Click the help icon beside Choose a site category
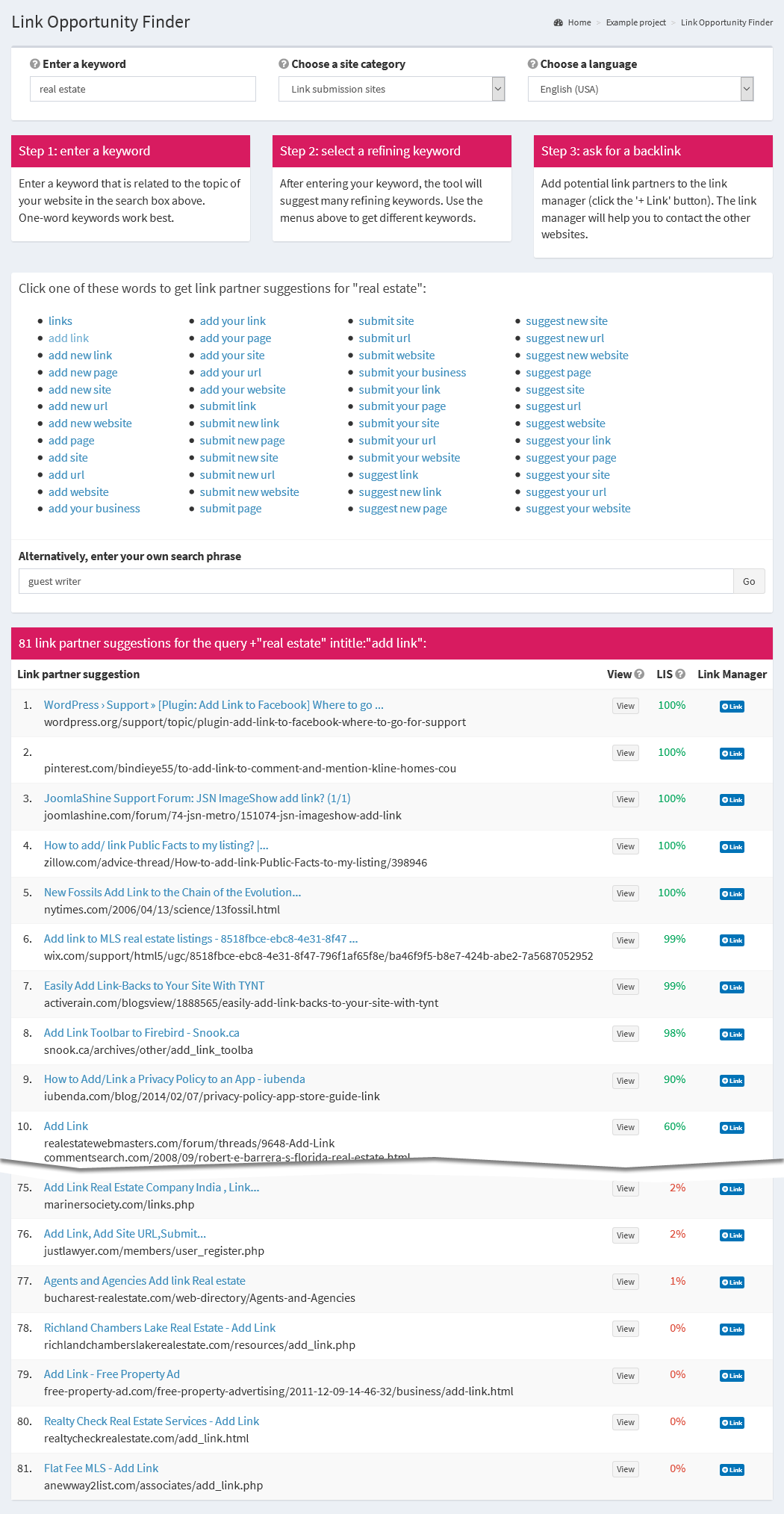784x1514 pixels. [284, 64]
